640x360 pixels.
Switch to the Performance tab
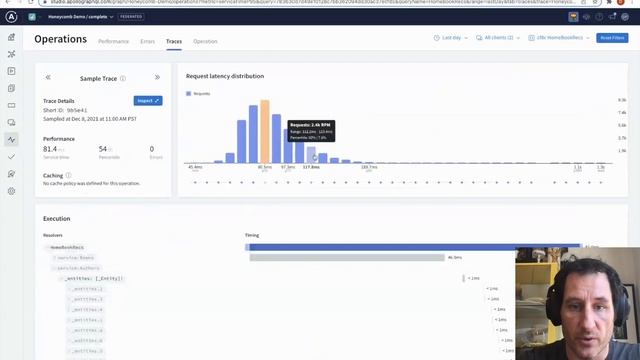(x=113, y=41)
